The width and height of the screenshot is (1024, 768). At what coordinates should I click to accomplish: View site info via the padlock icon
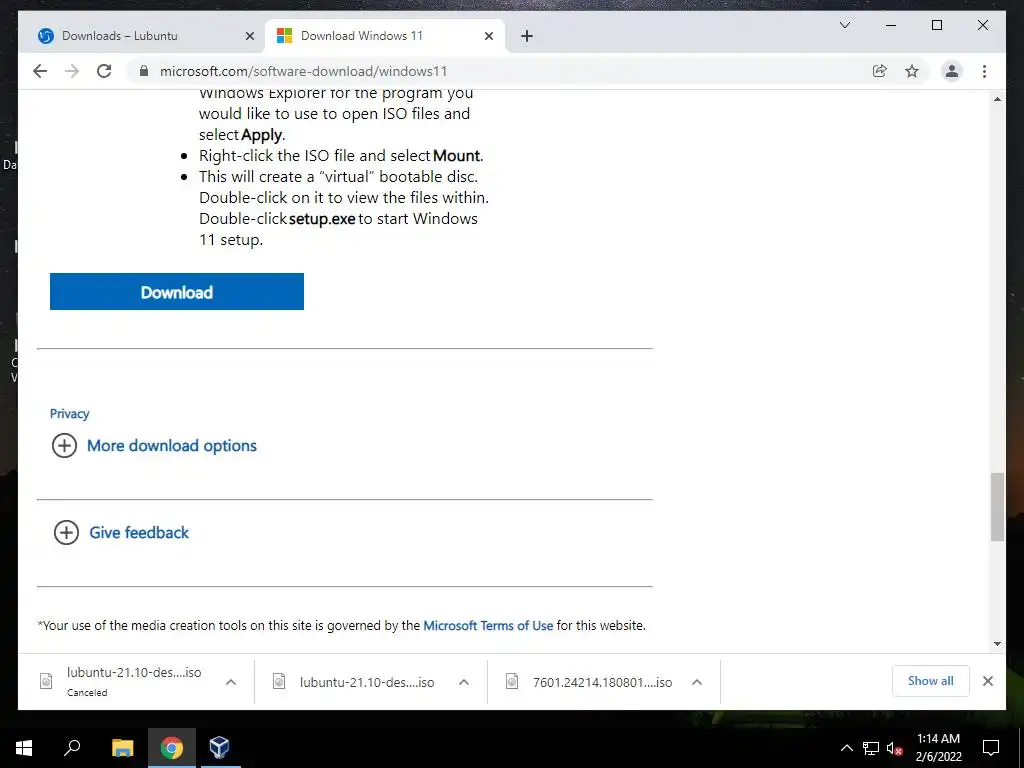click(x=144, y=71)
